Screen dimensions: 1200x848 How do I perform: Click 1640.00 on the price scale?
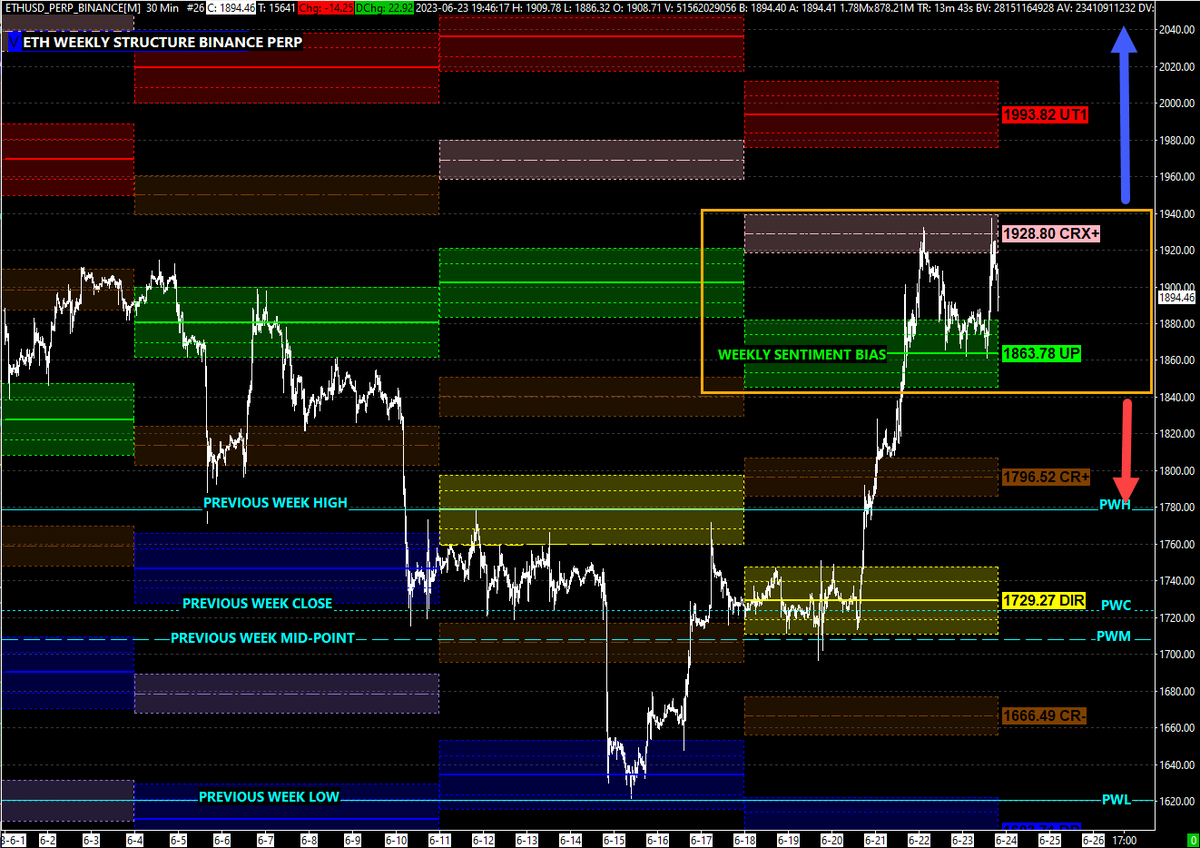[1178, 764]
